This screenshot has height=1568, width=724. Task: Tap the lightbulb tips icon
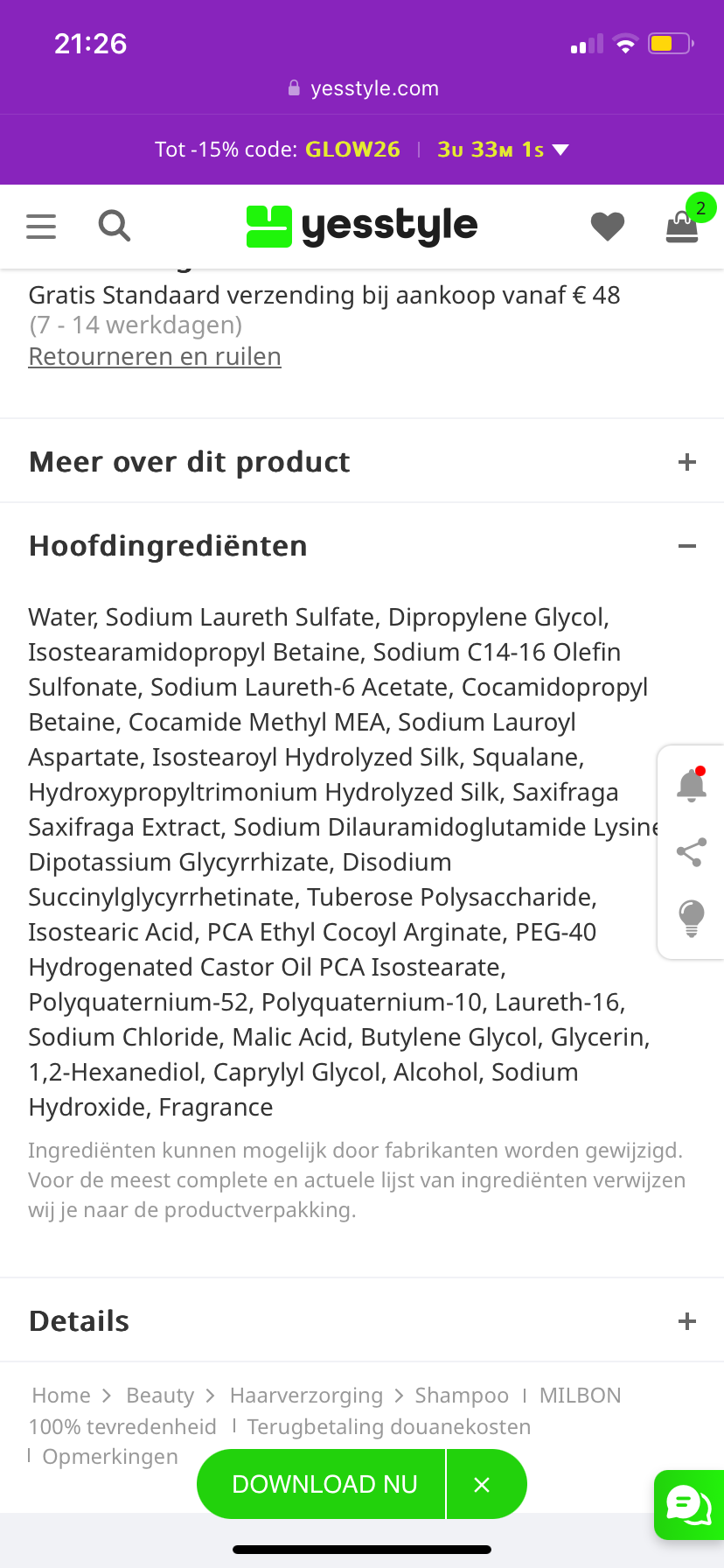692,918
